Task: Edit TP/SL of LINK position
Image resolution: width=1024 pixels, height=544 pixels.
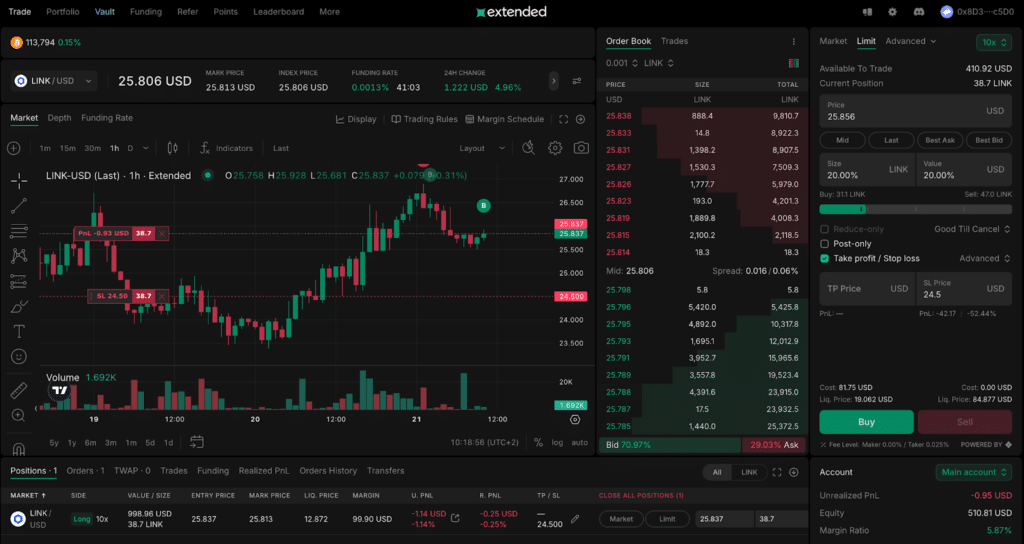Action: (575, 519)
